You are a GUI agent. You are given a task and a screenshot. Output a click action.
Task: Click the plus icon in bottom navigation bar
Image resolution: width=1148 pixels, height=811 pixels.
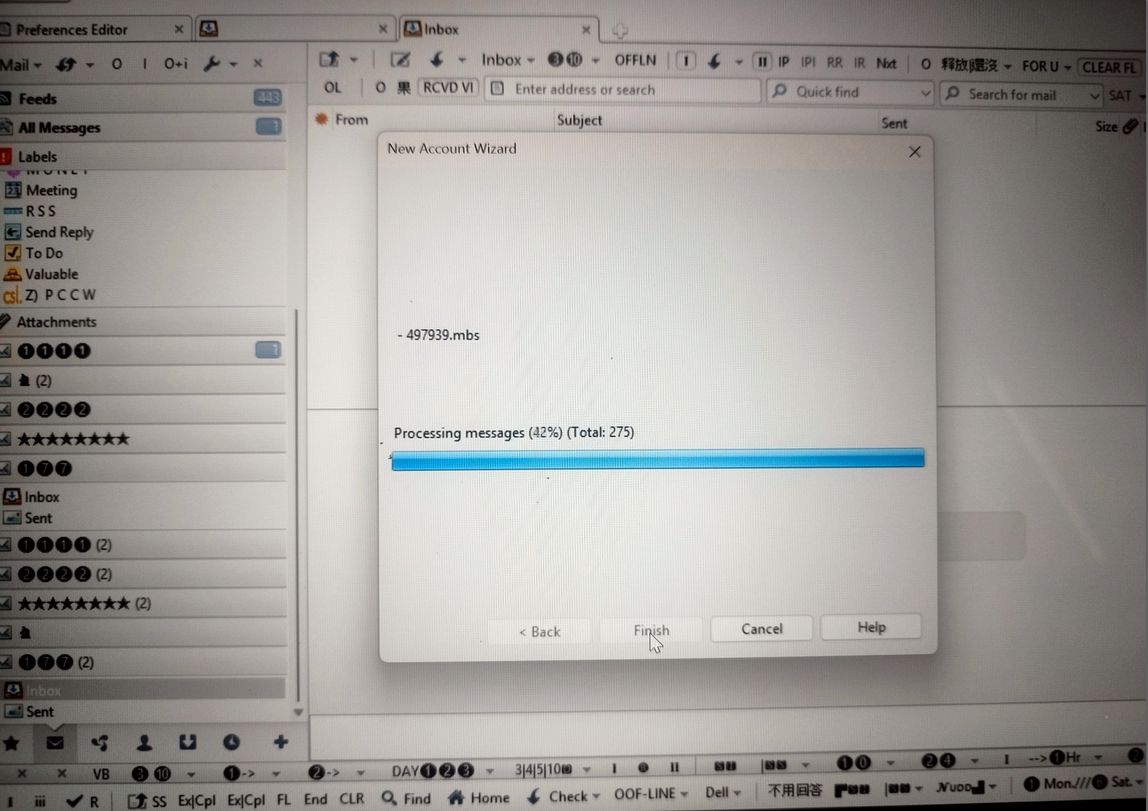click(280, 743)
